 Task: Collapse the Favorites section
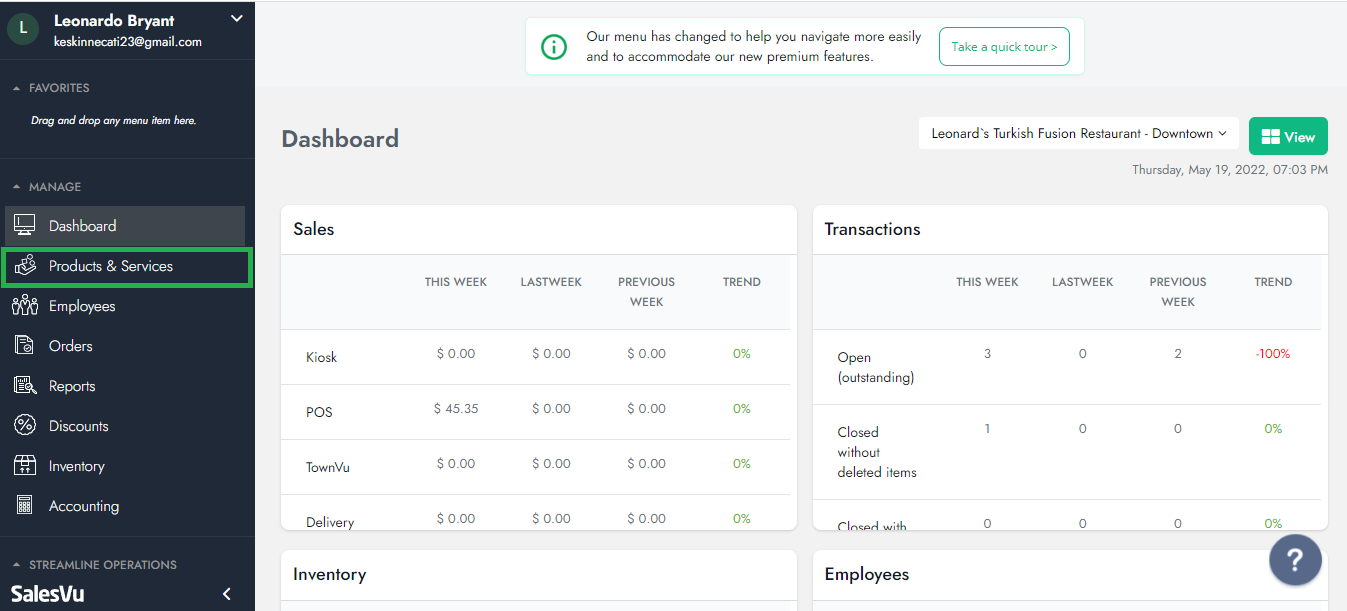pos(16,89)
